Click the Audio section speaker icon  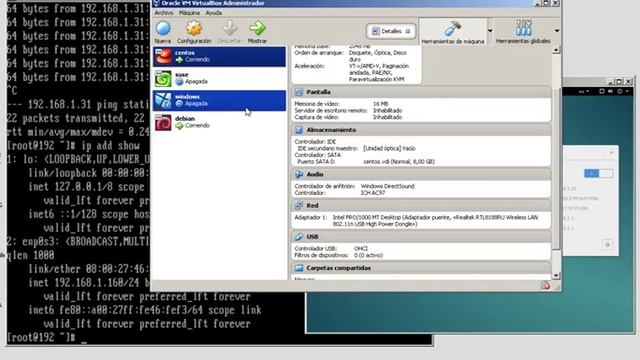point(299,174)
